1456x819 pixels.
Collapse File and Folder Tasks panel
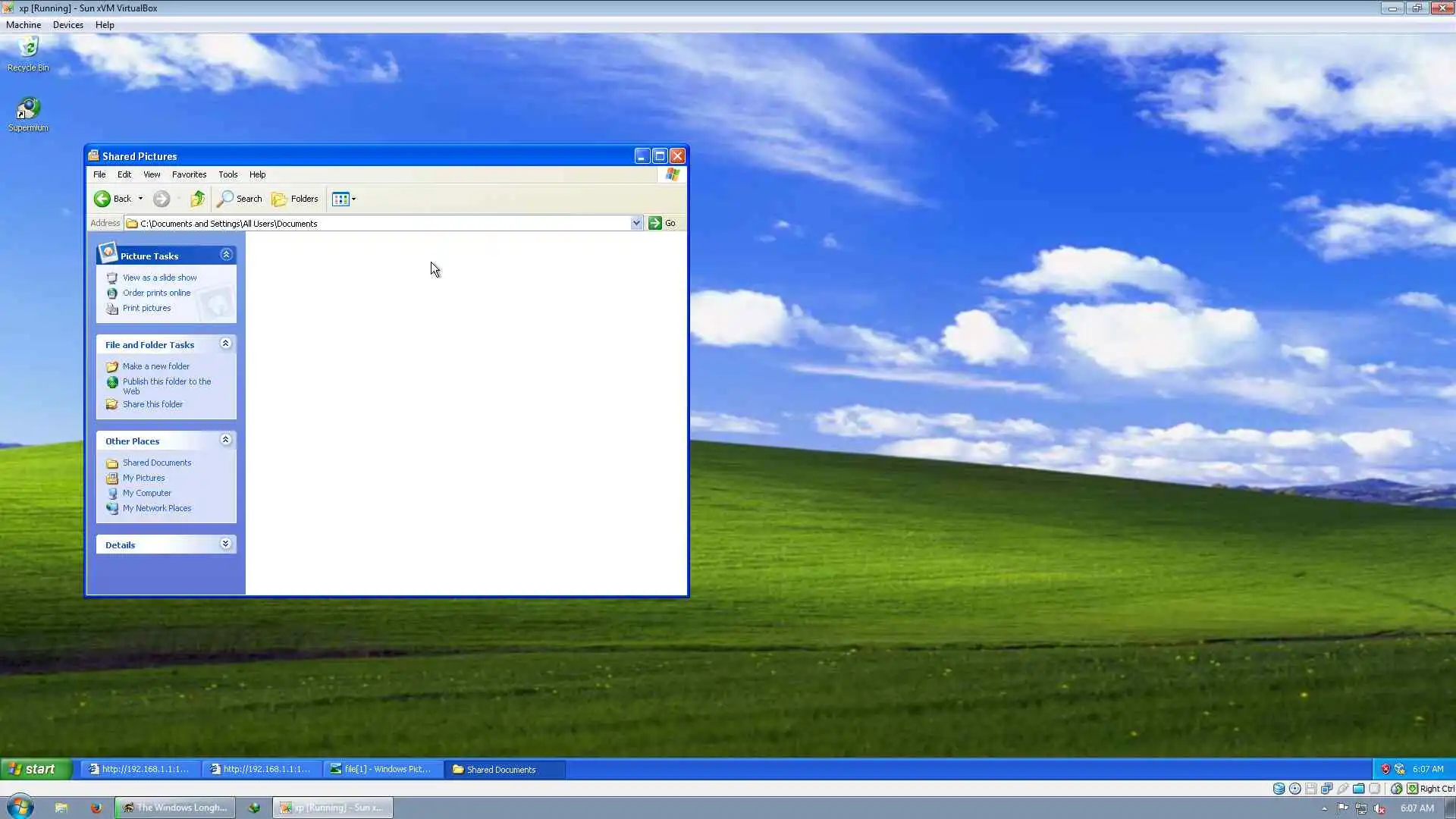tap(225, 344)
